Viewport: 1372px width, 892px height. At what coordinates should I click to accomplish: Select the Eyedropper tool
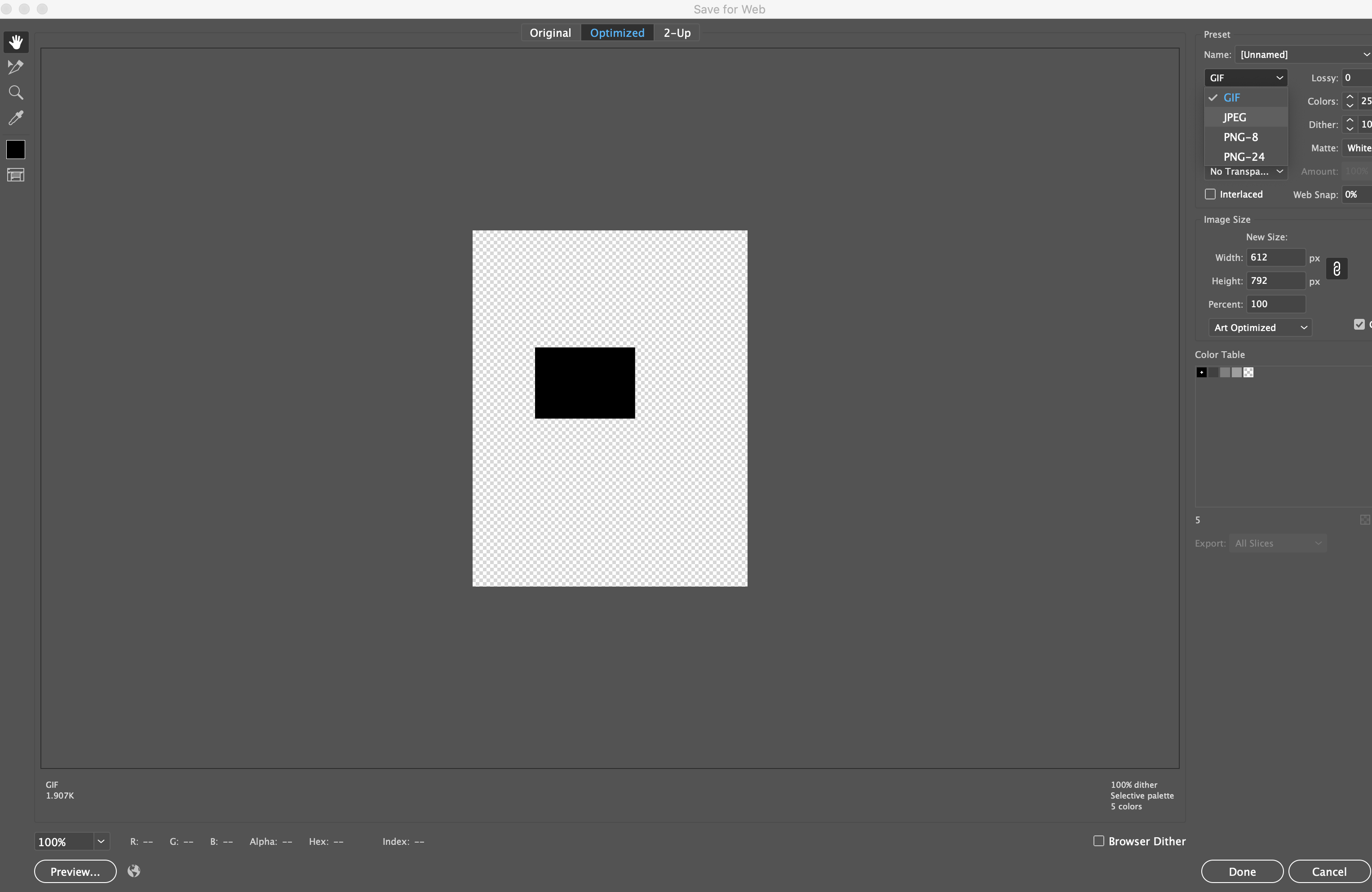pos(16,118)
